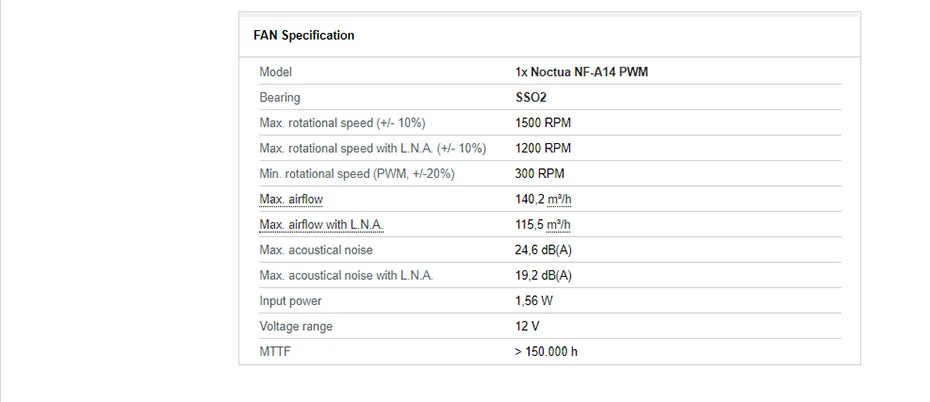The width and height of the screenshot is (930, 402).
Task: Click the 1500 RPM speed value
Action: [543, 123]
